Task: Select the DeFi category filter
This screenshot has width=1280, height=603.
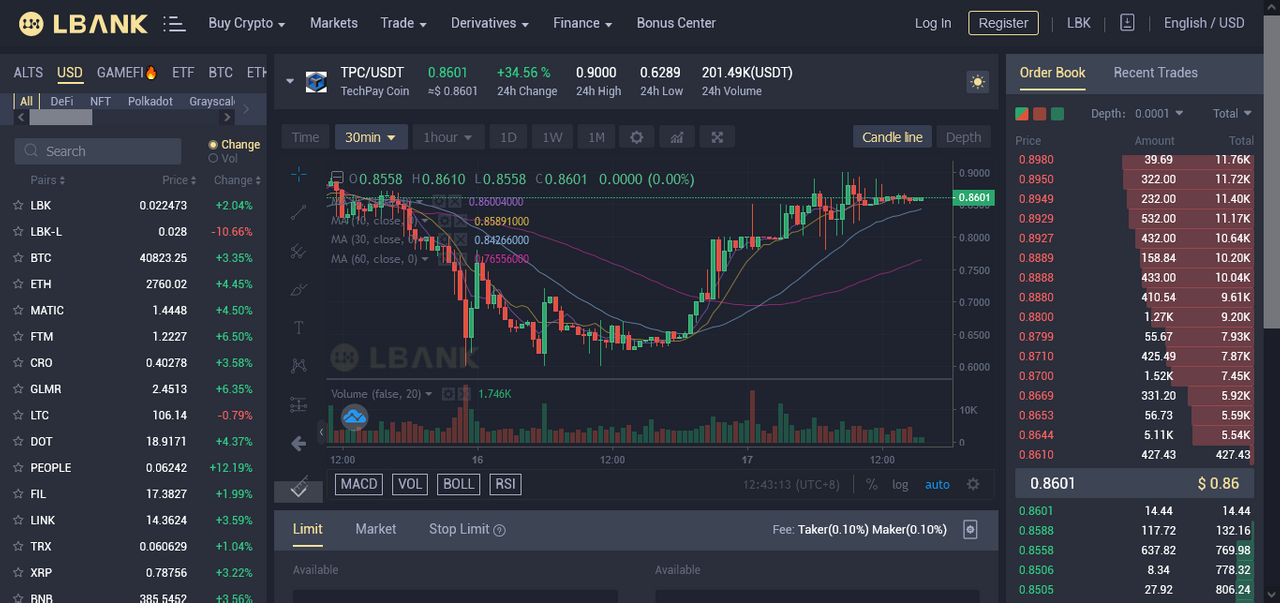Action: coord(62,101)
